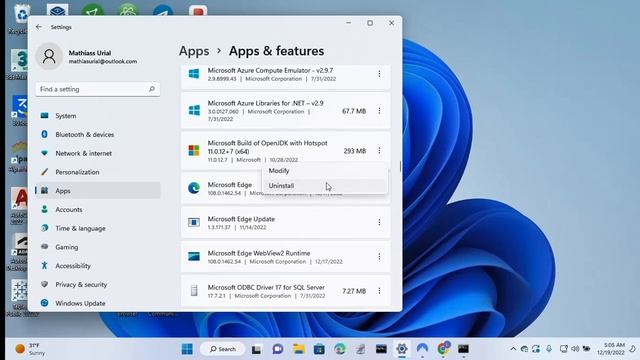
Task: Open Microsoft Edge from the taskbar
Action: pyautogui.click(x=340, y=349)
